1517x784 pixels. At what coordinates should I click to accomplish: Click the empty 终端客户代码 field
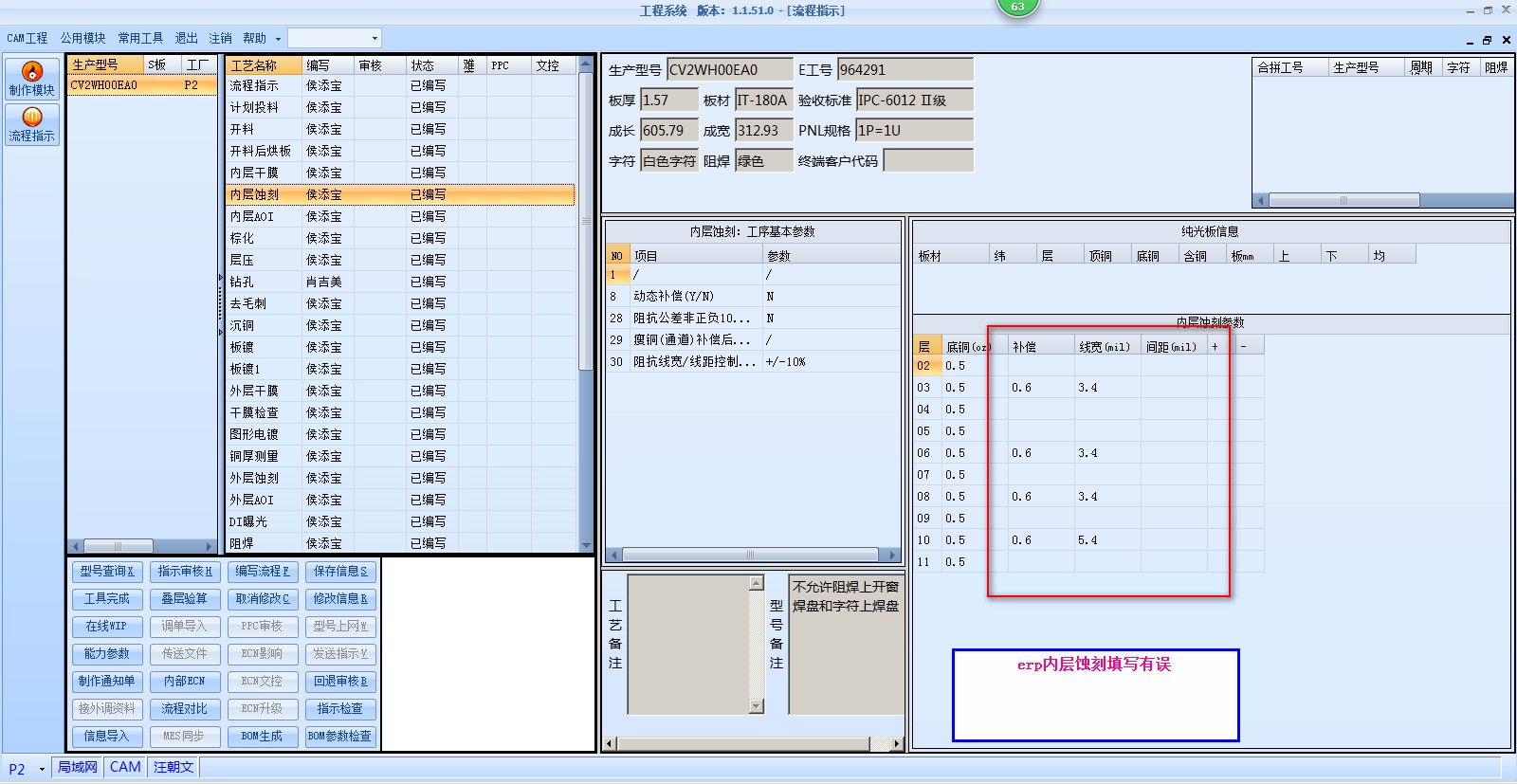pyautogui.click(x=927, y=161)
